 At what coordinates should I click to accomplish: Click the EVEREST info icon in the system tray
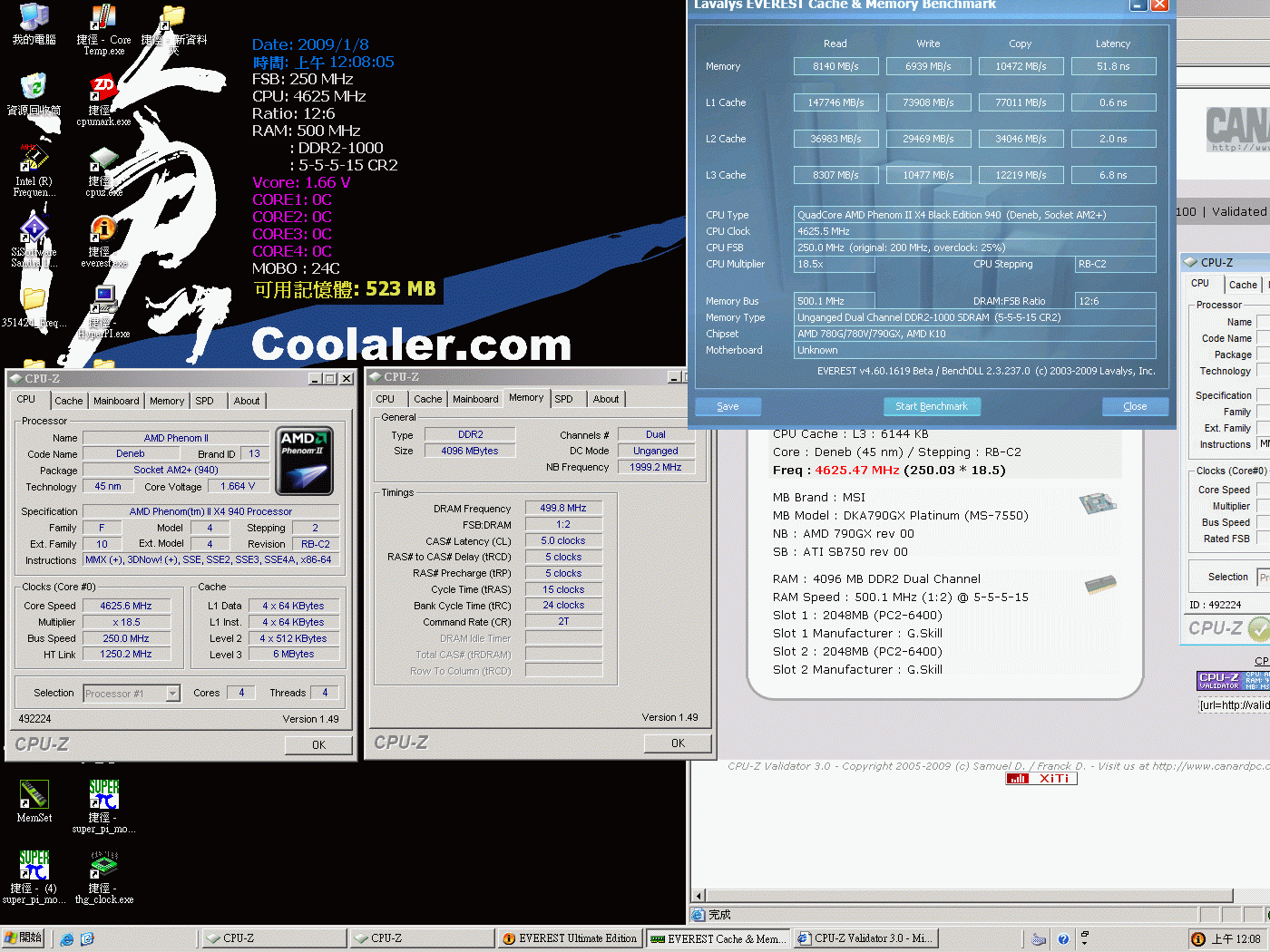(1198, 939)
